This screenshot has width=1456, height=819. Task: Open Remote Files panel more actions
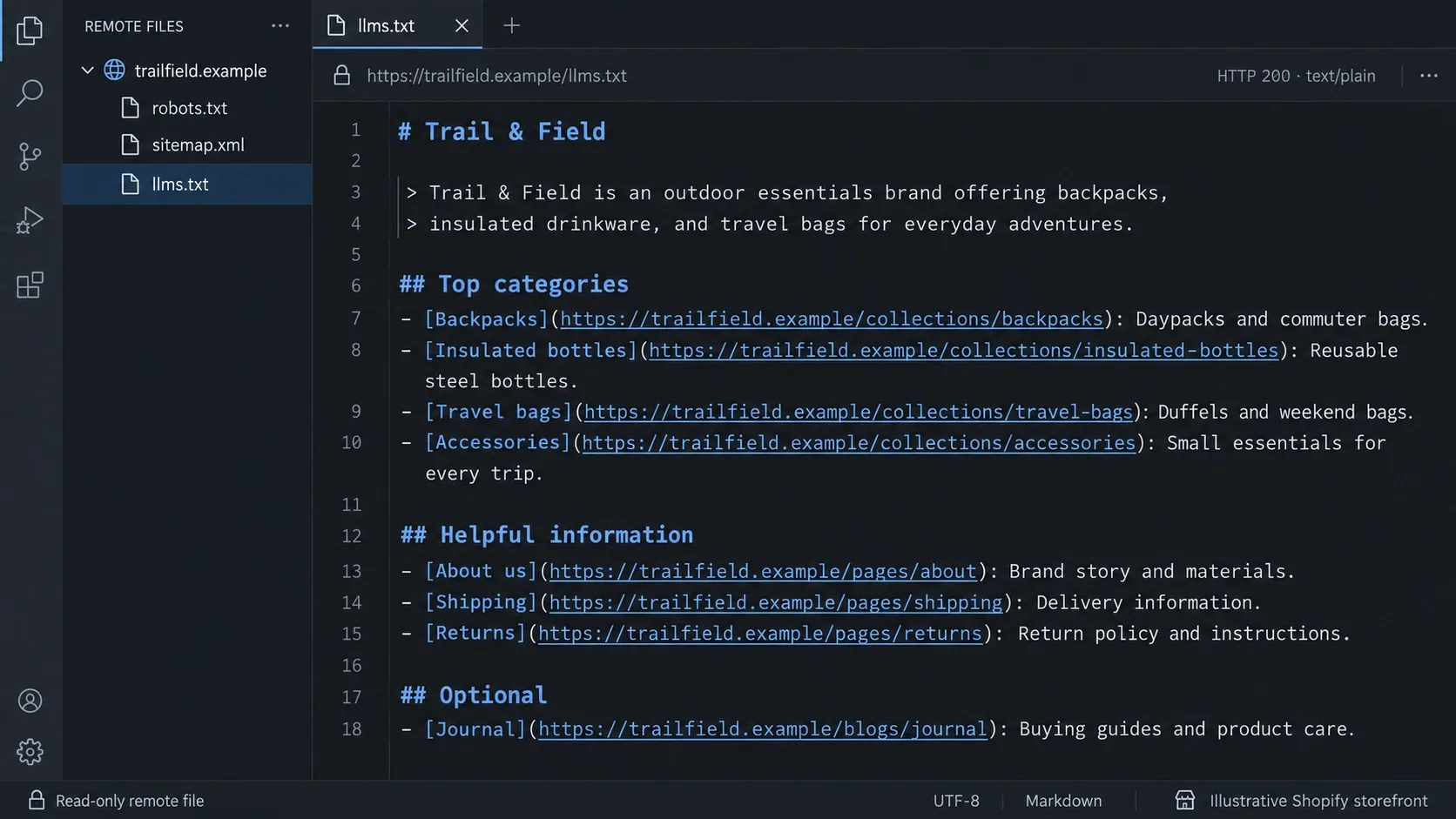[280, 26]
